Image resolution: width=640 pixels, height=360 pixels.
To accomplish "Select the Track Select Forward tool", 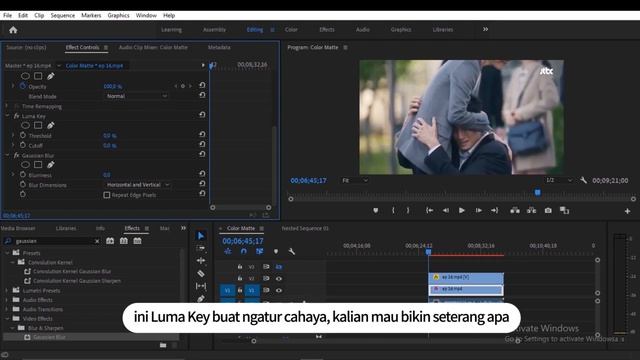I will click(200, 248).
